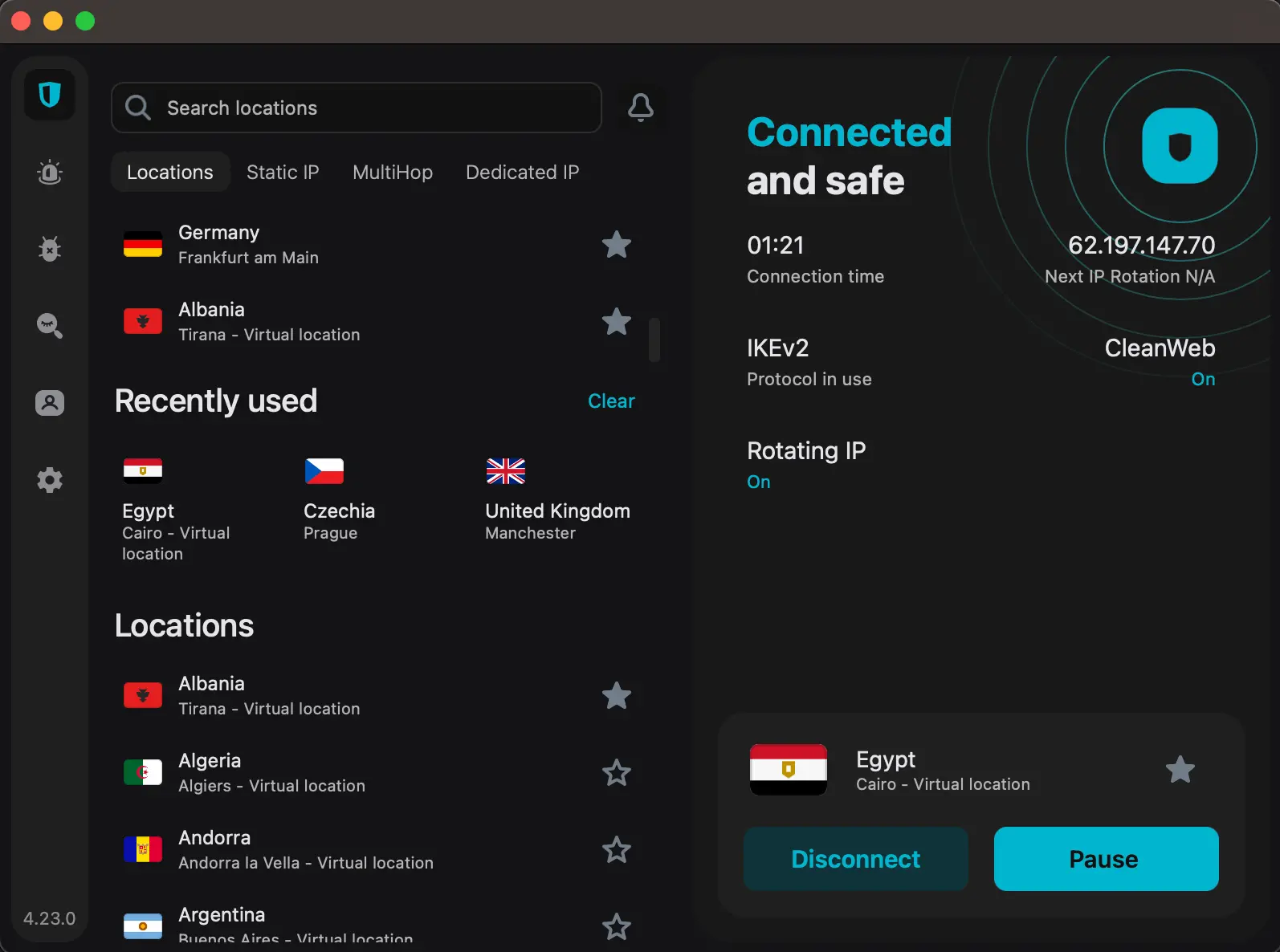Favorite Algeria with its star
The image size is (1280, 952).
pos(617,772)
